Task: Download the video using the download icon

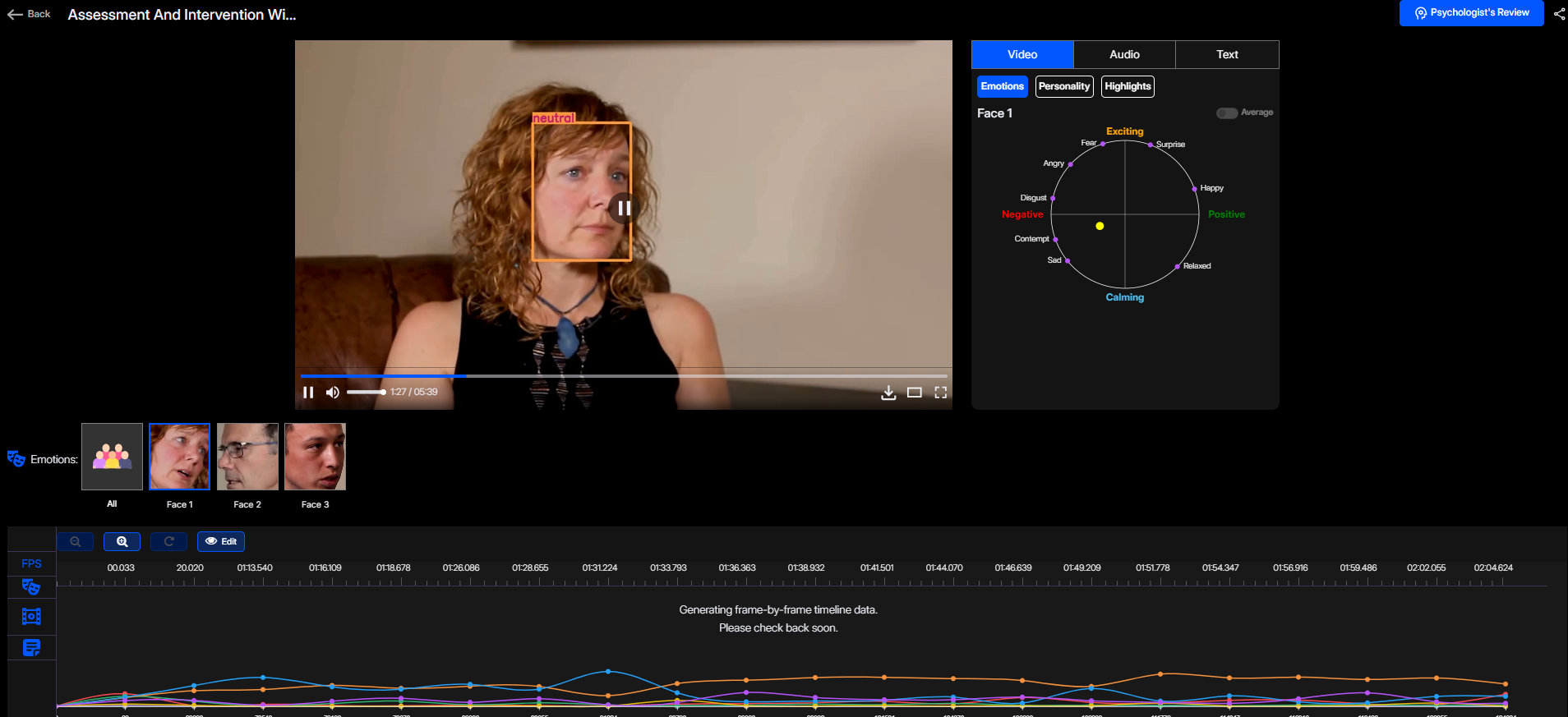Action: coord(888,393)
